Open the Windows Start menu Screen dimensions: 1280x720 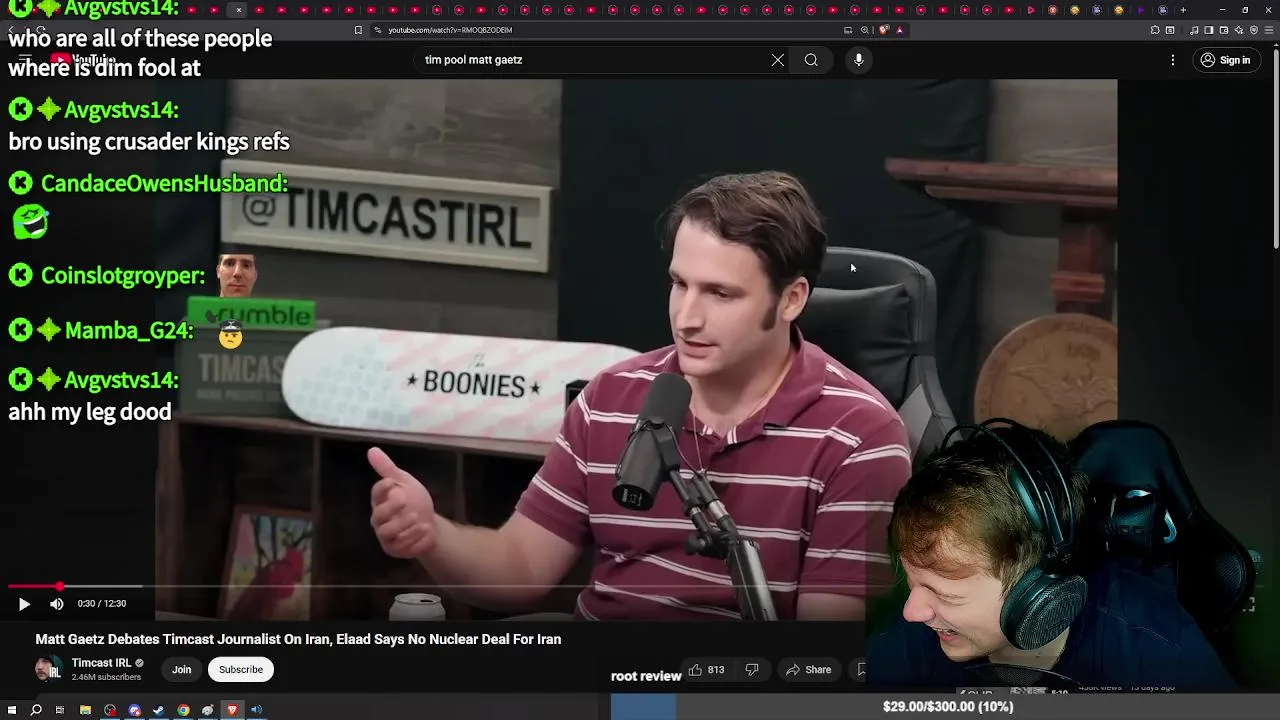[12, 710]
